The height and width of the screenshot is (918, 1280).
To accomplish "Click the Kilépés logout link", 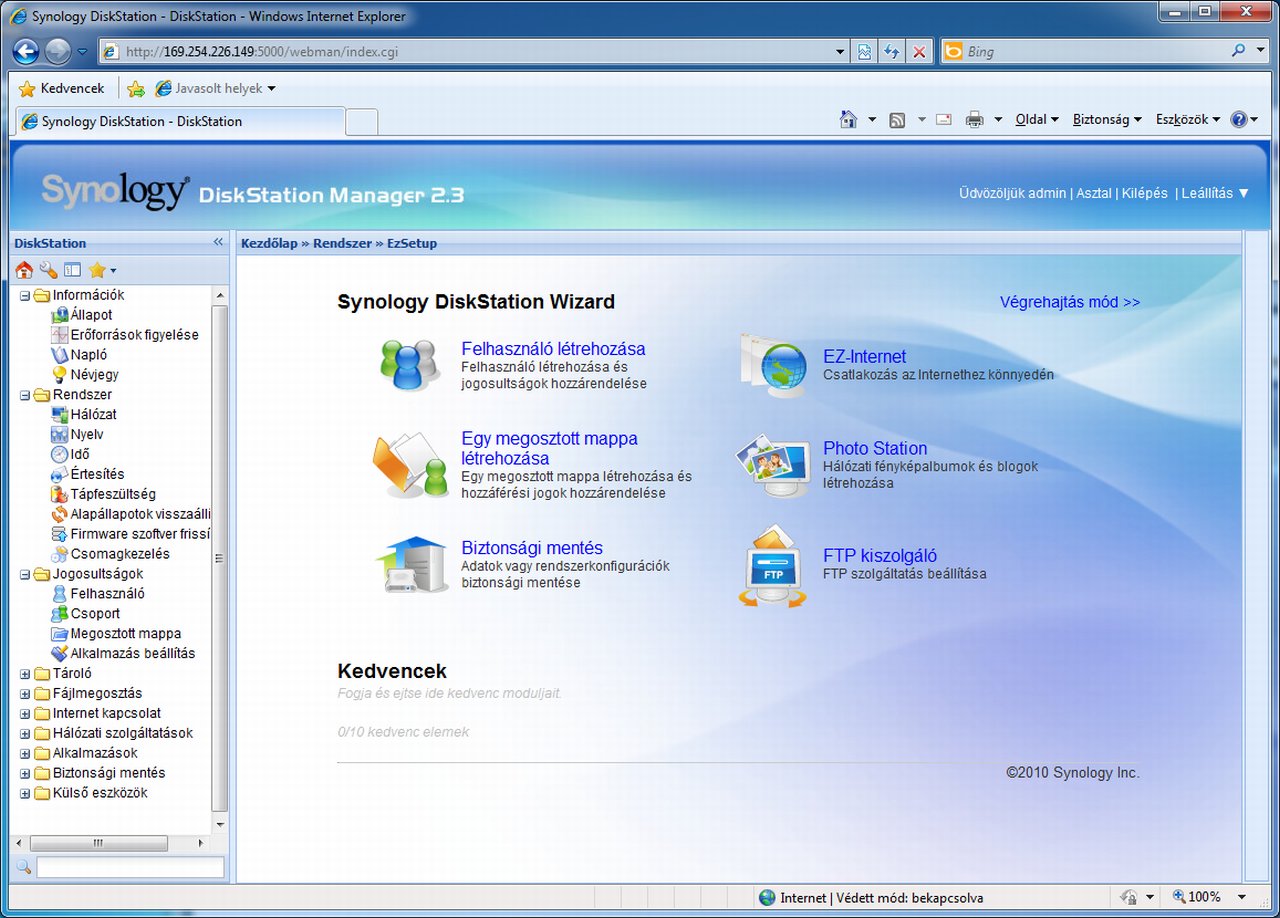I will [x=1144, y=193].
